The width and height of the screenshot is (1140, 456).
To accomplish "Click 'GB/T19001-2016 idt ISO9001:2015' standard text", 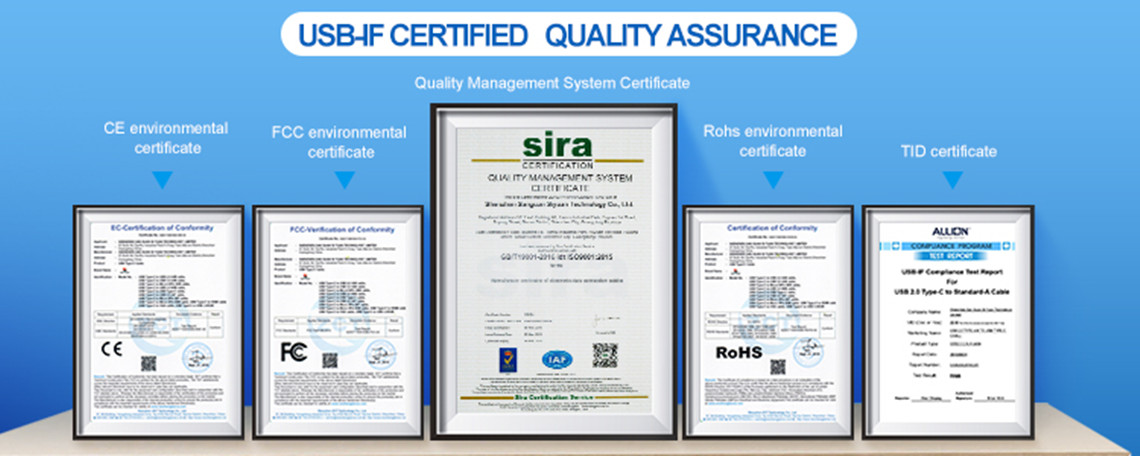I will (555, 258).
